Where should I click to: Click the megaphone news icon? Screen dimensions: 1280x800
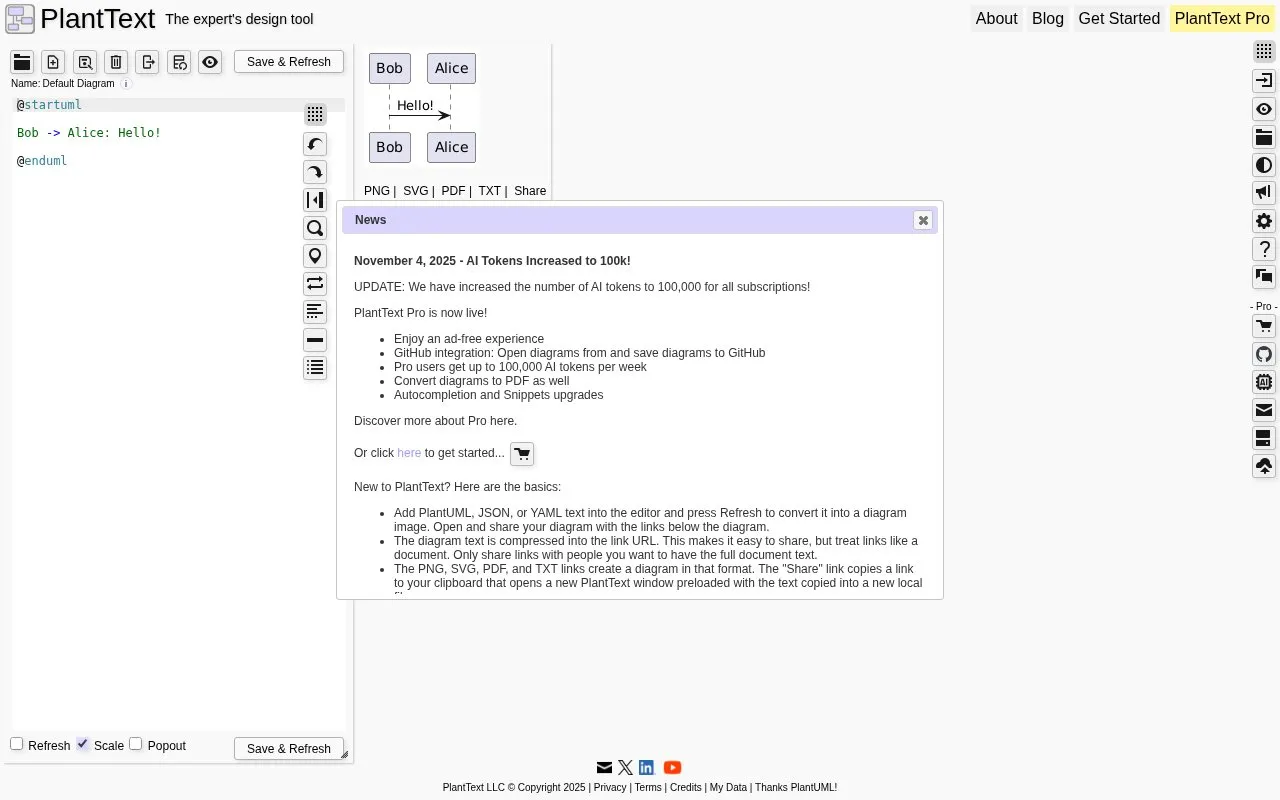1264,193
